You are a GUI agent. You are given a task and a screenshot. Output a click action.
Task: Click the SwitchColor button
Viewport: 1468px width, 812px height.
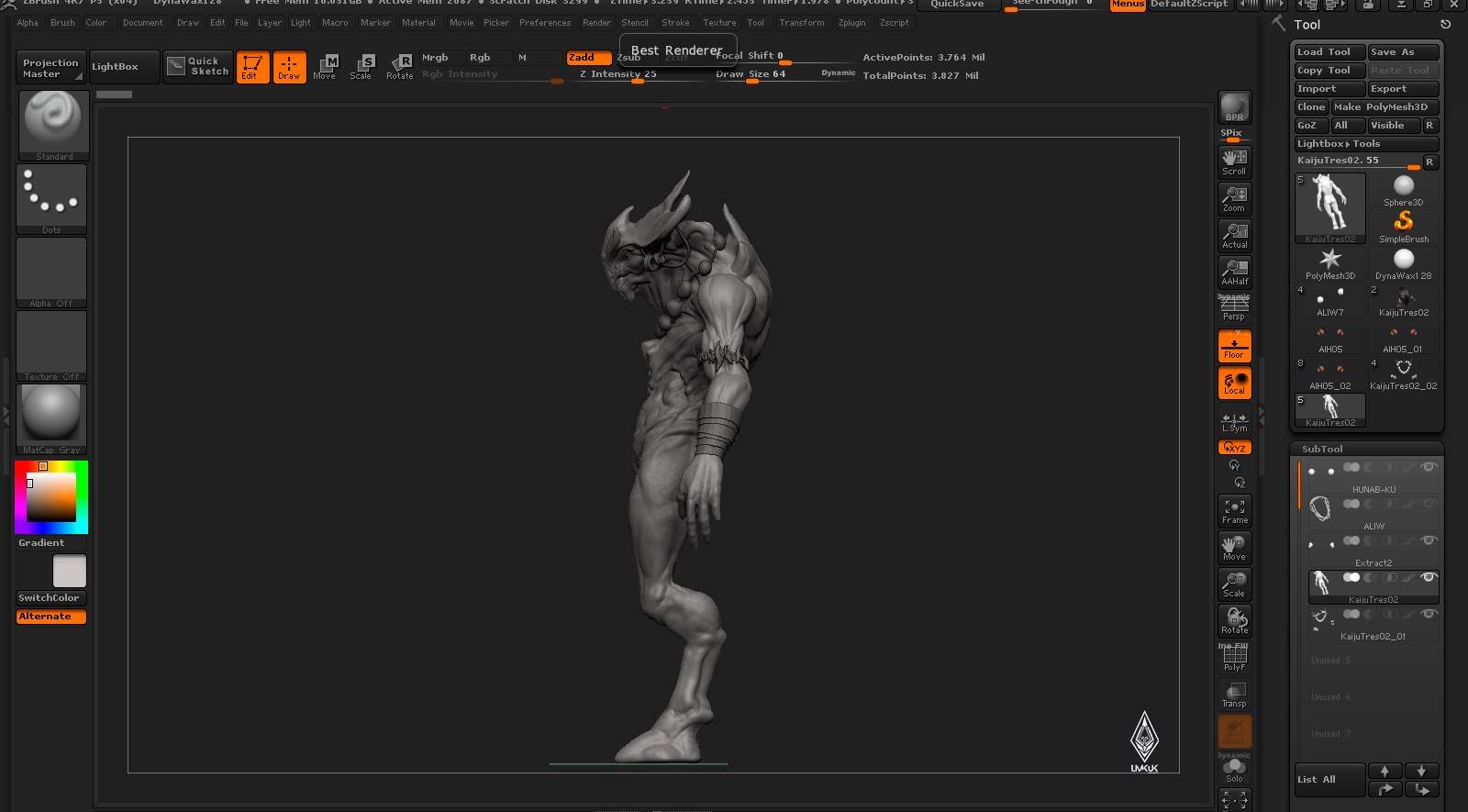(50, 598)
